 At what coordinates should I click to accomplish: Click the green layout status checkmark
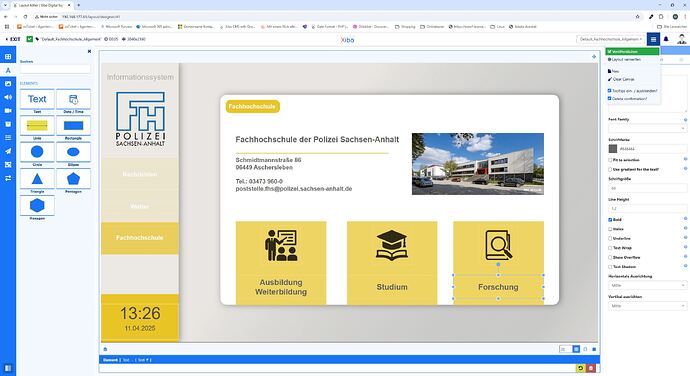[x=29, y=39]
